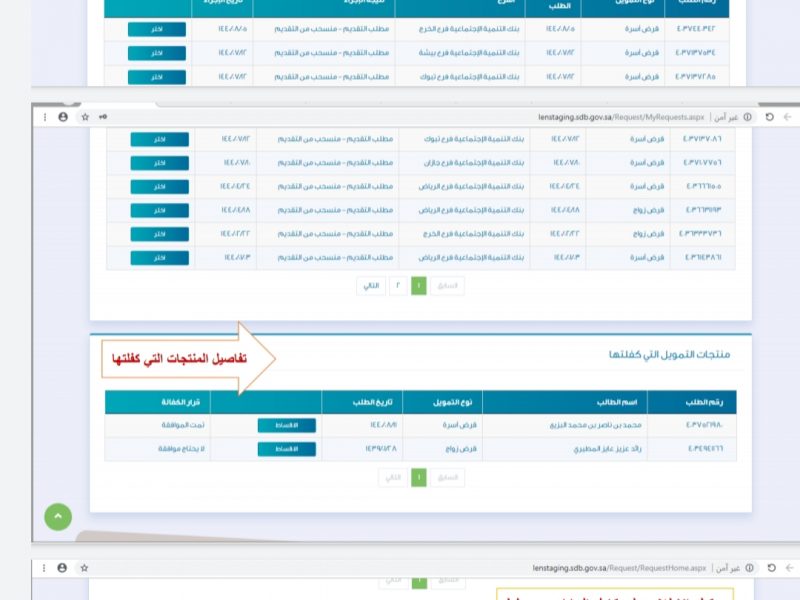Click قرض أسرة in the محمد بن ناصر row
This screenshot has width=800, height=600.
point(459,425)
